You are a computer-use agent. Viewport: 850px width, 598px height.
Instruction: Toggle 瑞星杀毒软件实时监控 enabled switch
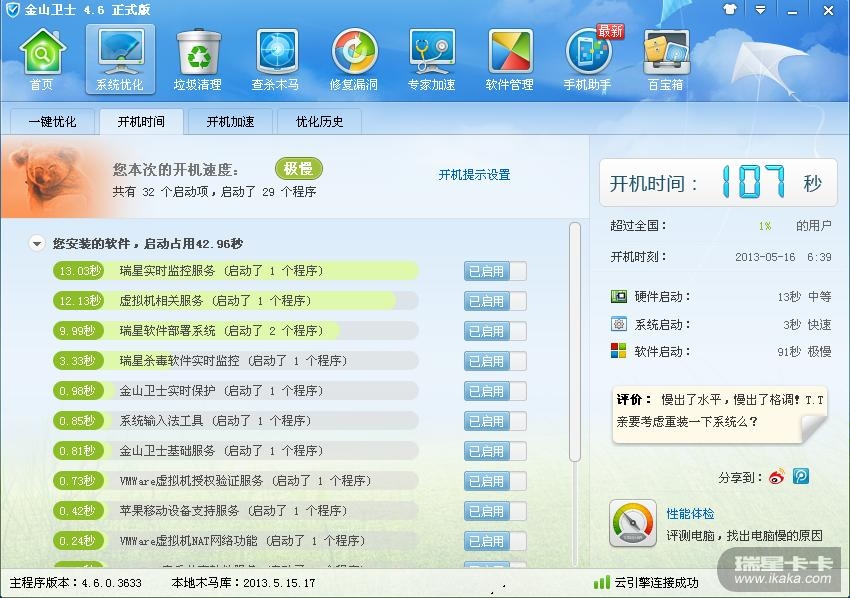pyautogui.click(x=495, y=361)
